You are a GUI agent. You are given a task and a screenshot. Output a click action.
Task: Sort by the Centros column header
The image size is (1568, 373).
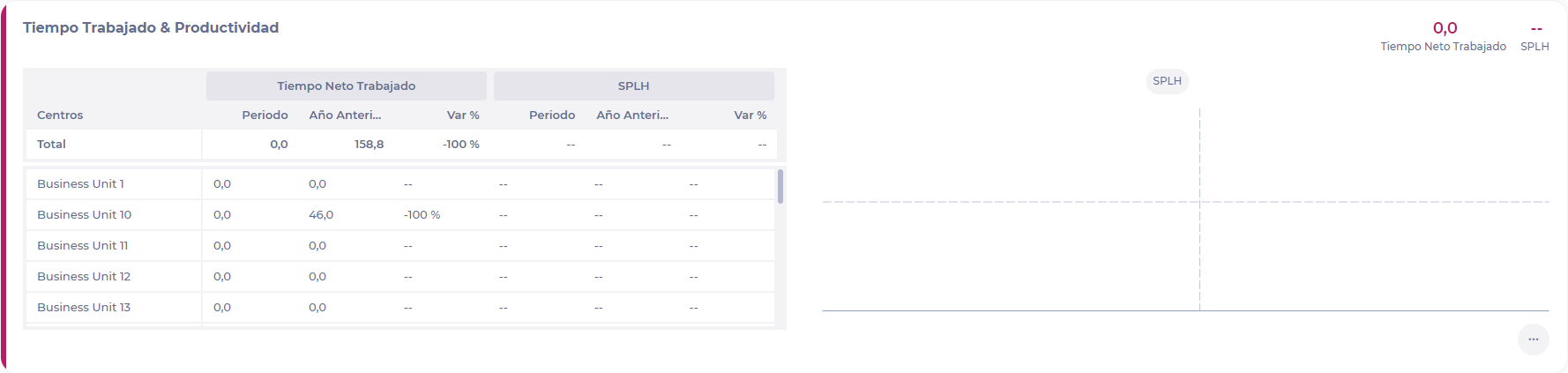(x=60, y=116)
